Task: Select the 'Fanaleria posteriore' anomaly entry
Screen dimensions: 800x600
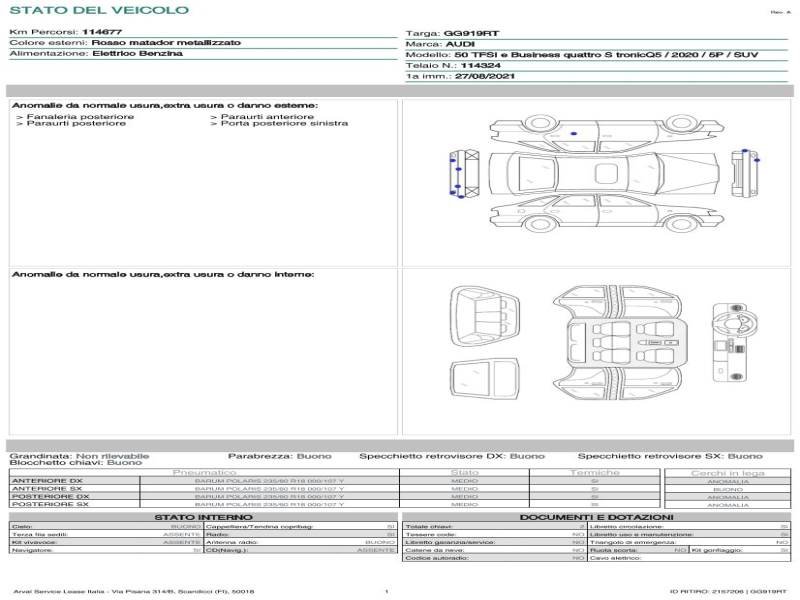Action: pyautogui.click(x=75, y=117)
